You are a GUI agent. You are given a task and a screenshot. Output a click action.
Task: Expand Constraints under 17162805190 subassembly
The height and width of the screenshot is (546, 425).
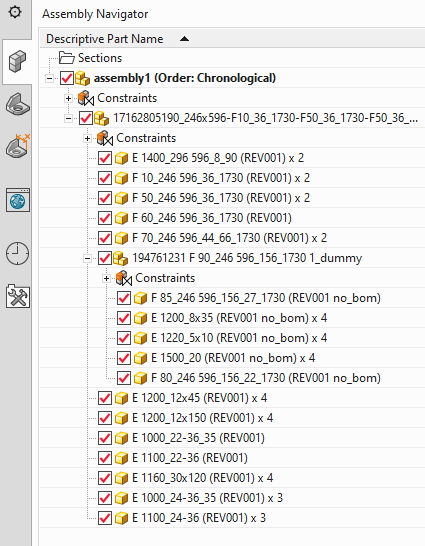coord(87,139)
